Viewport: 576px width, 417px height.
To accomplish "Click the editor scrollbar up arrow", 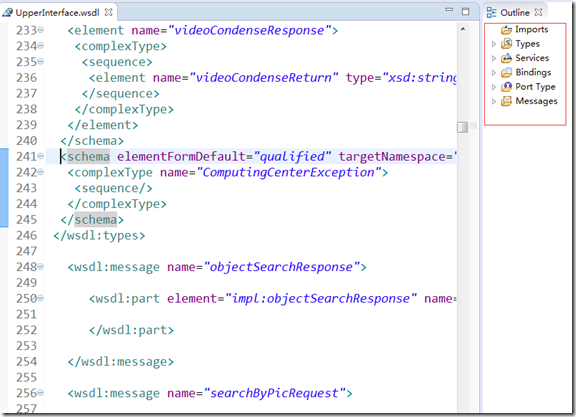I will tap(463, 29).
